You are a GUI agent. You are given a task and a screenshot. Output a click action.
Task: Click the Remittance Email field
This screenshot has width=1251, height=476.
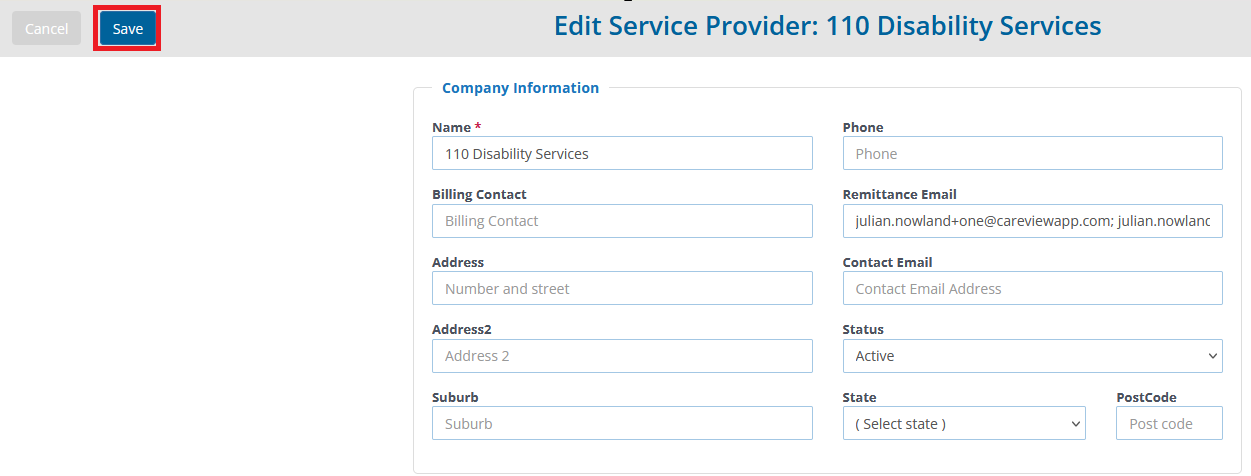1033,221
